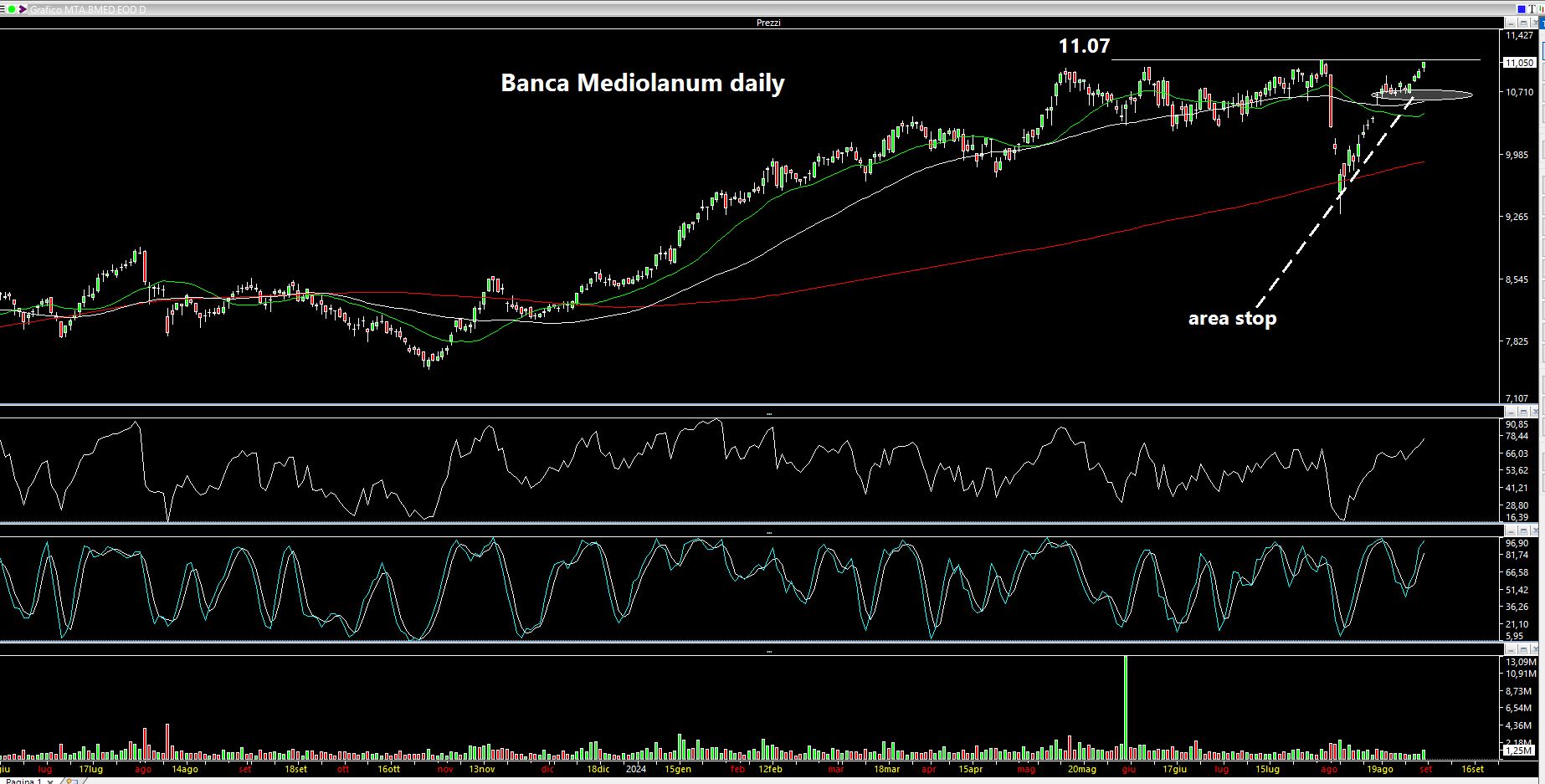
Task: Click the 2024 year label on time axis
Action: 636,769
